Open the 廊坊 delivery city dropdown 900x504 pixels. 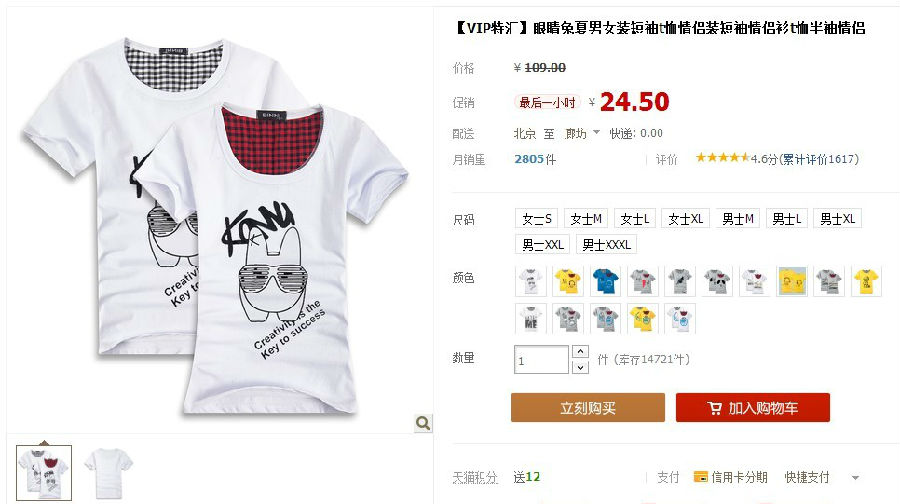(581, 134)
